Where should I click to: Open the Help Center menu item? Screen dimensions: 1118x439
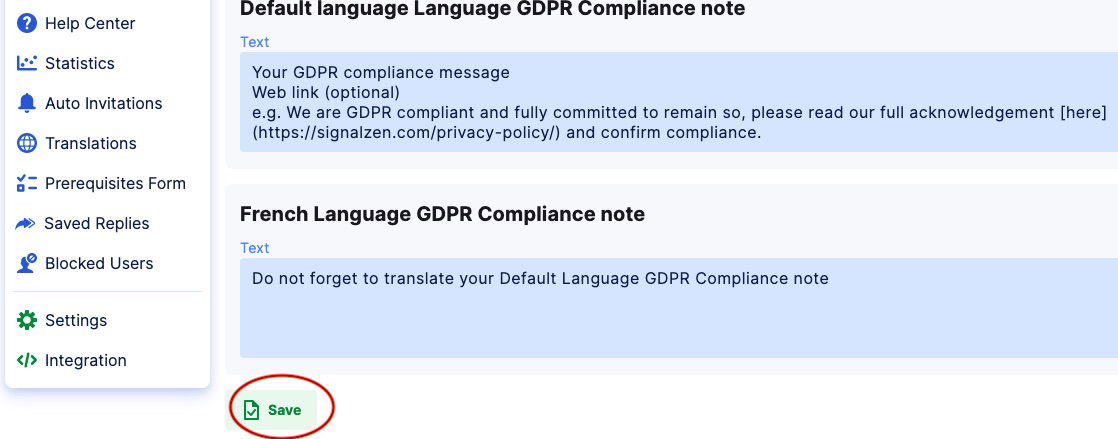pyautogui.click(x=90, y=23)
